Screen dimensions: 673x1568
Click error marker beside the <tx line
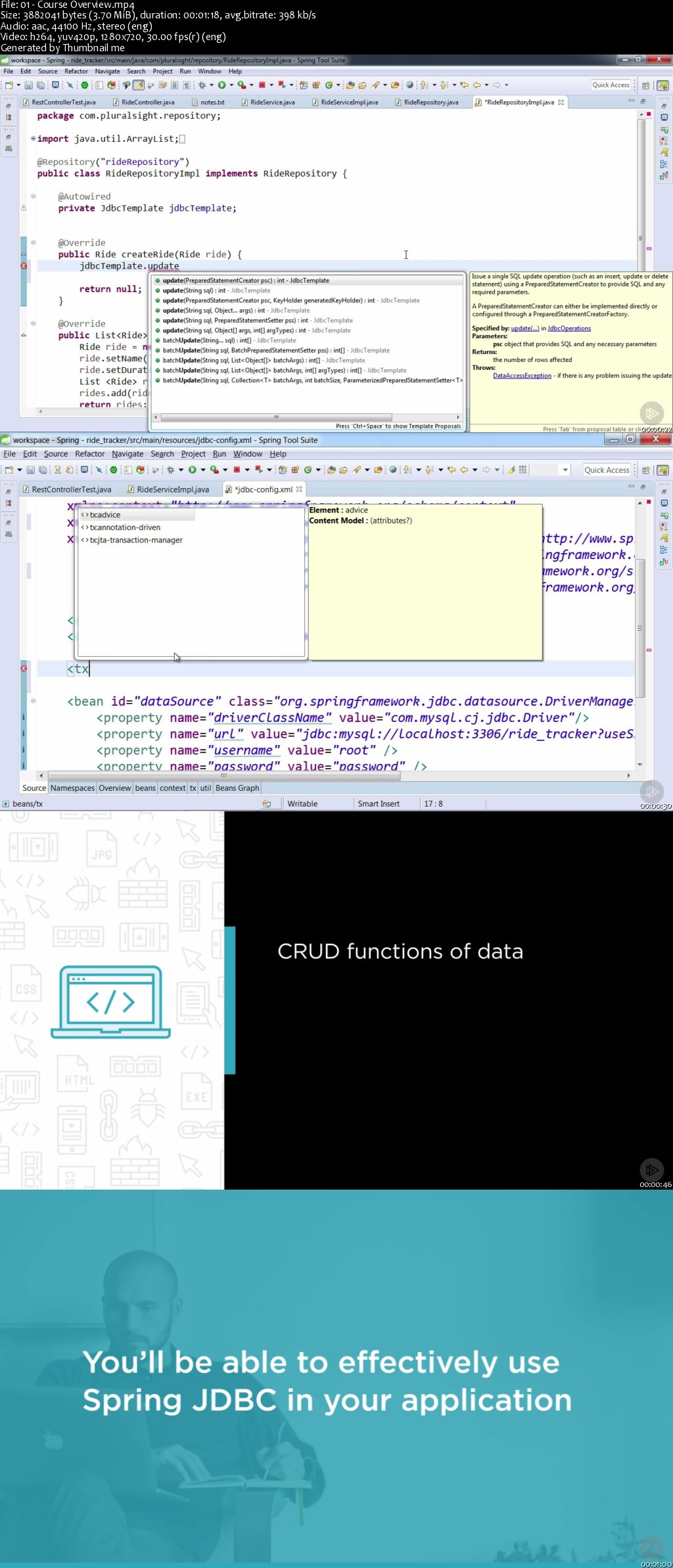[24, 669]
